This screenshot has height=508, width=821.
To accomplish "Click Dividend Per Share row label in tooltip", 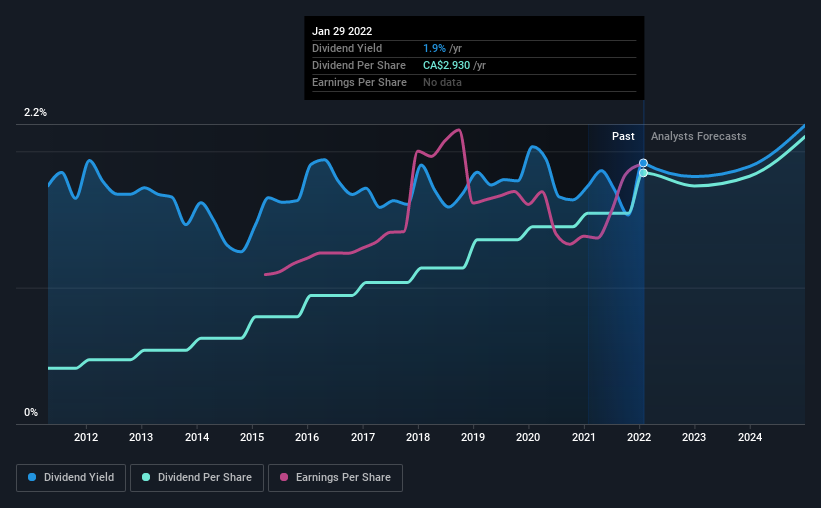I will (x=359, y=65).
